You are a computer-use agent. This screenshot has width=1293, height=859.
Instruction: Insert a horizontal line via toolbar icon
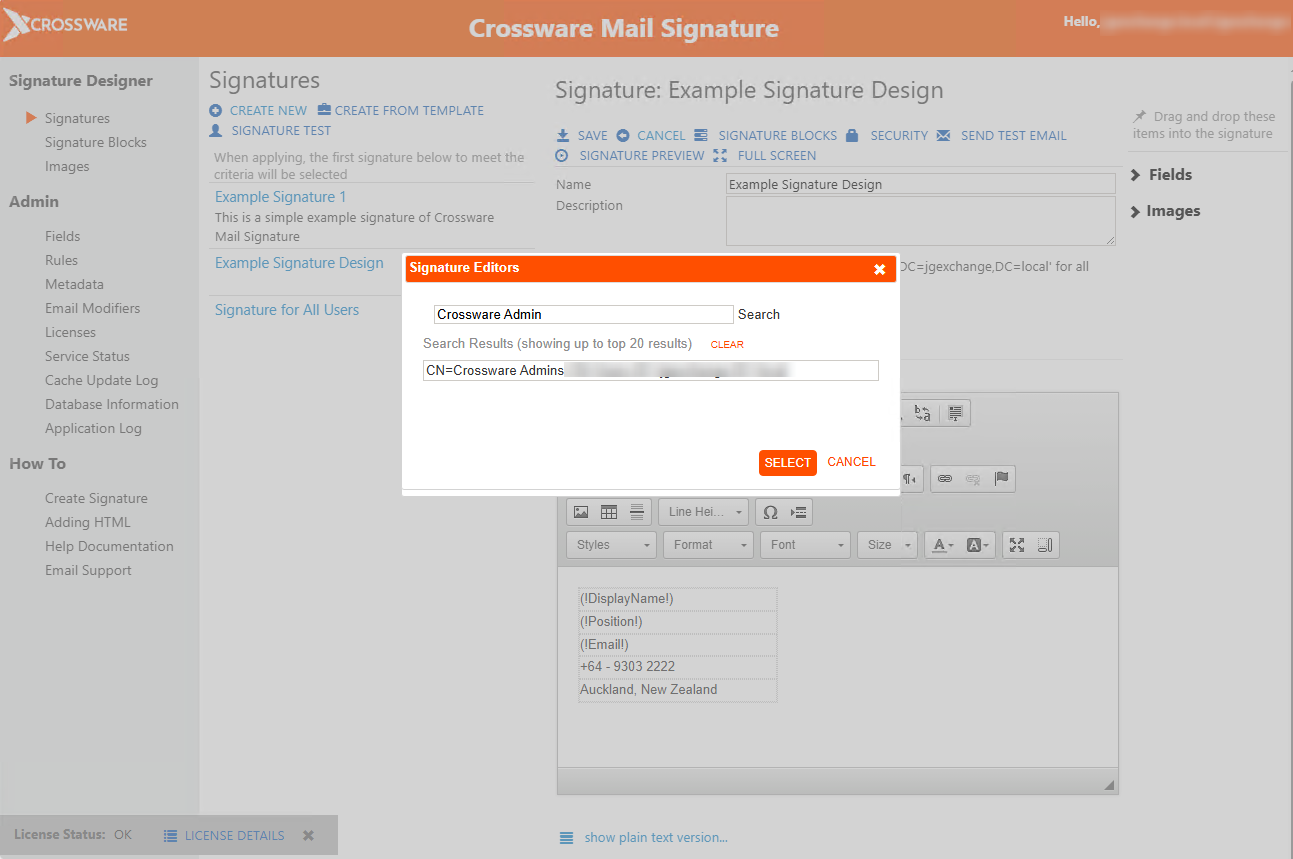(x=637, y=513)
